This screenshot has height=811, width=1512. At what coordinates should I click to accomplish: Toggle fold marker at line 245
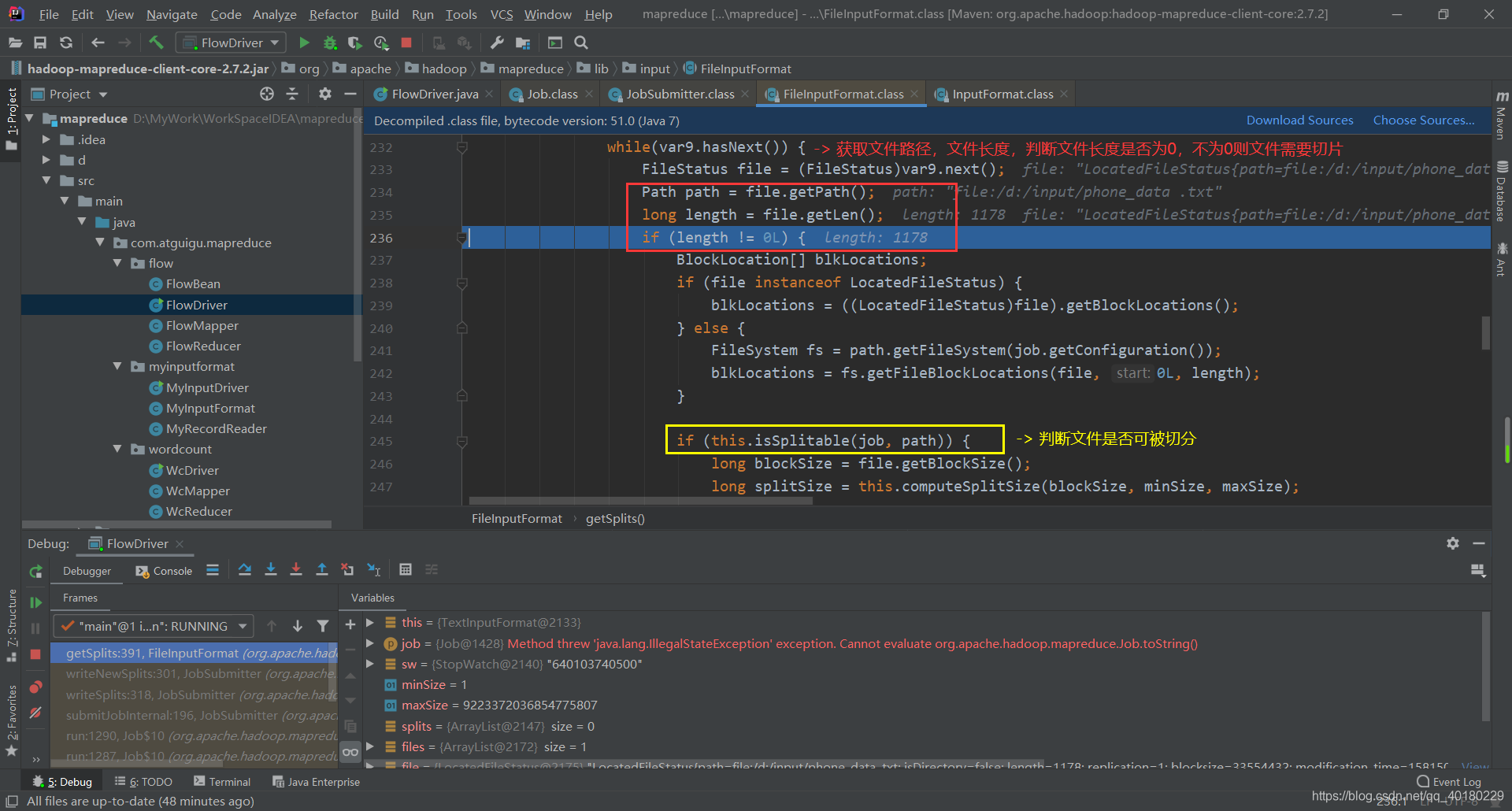[462, 442]
